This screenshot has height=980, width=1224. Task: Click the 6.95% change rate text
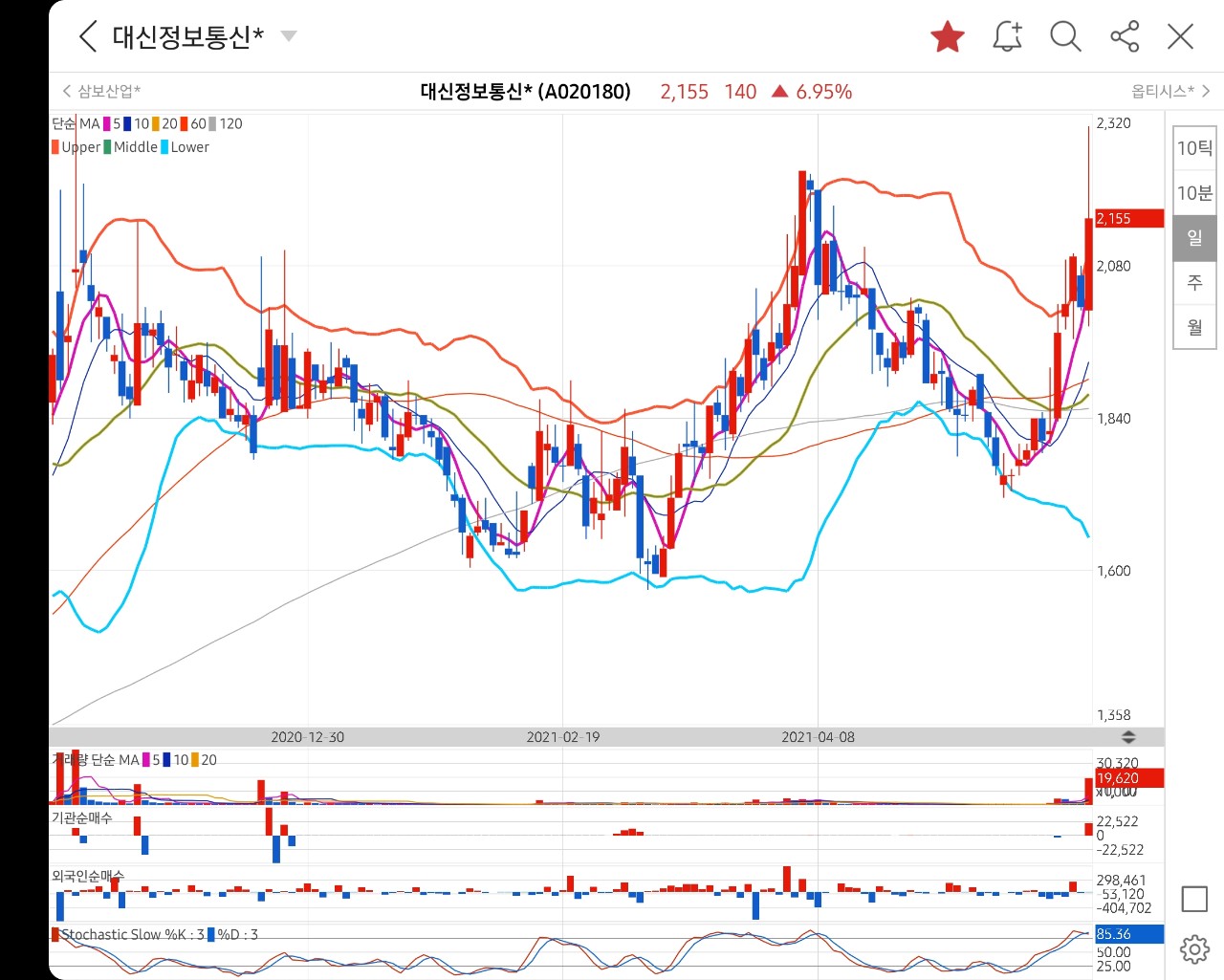(823, 92)
